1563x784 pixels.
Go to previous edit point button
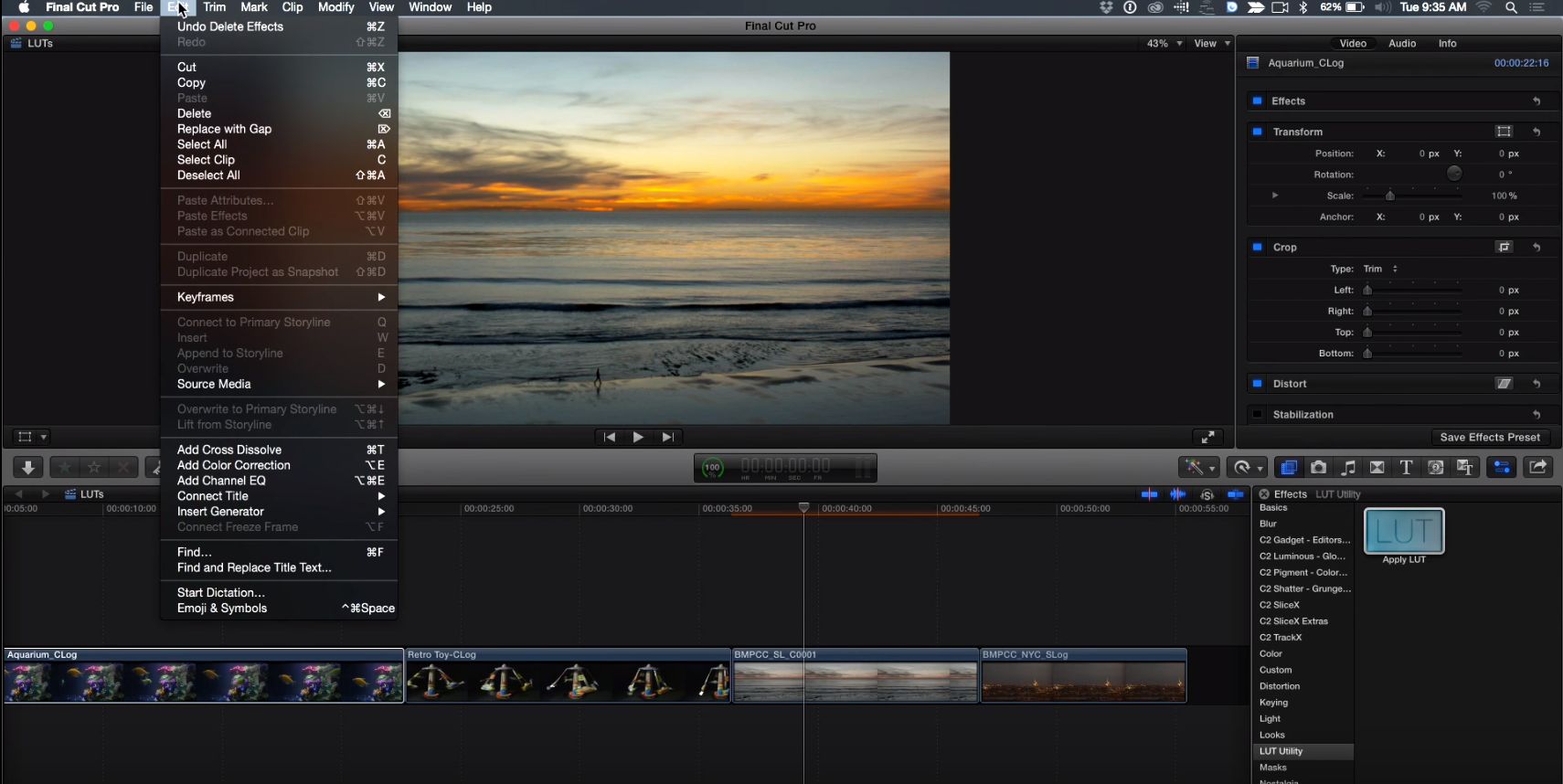point(609,437)
